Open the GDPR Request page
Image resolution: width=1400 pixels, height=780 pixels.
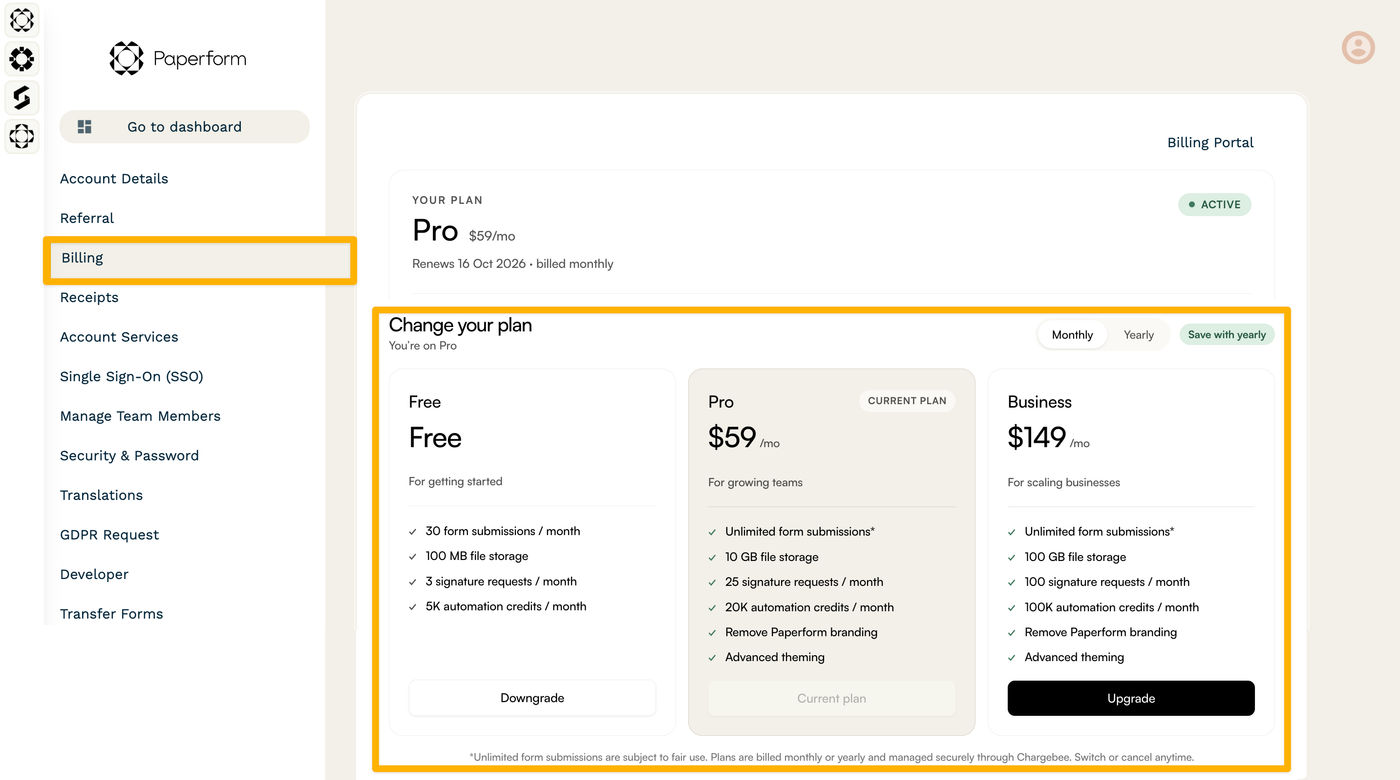click(109, 535)
